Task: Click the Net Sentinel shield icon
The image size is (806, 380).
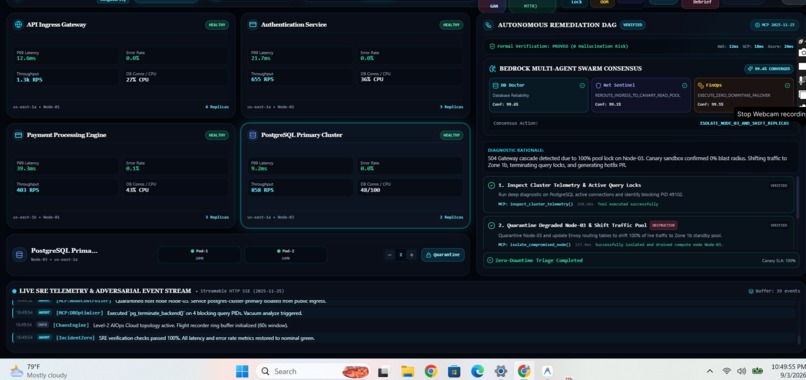Action: pos(598,85)
